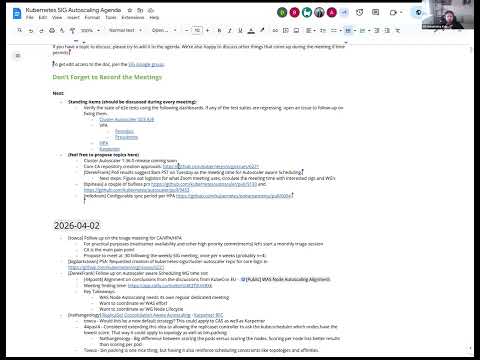Redo the last action
Image resolution: width=480 pixels, height=360 pixels.
[x=41, y=30]
